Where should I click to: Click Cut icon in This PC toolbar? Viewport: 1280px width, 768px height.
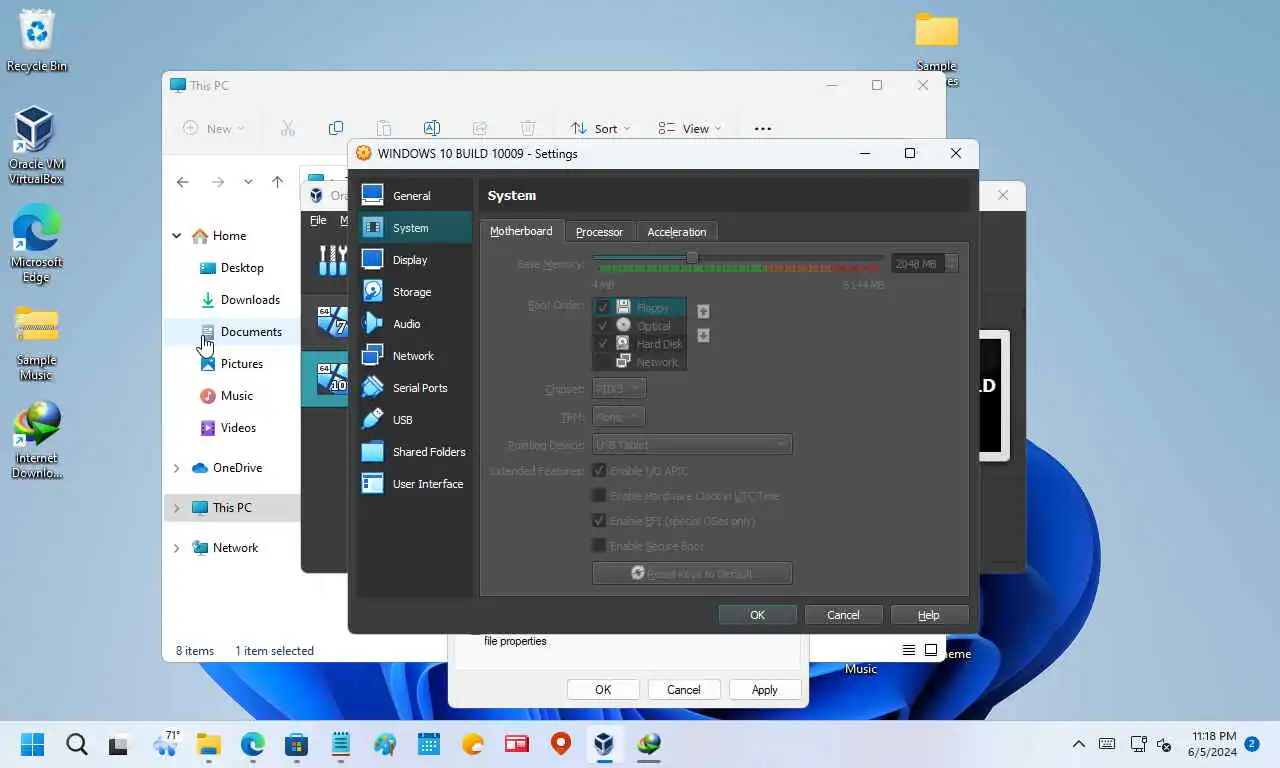pos(288,128)
